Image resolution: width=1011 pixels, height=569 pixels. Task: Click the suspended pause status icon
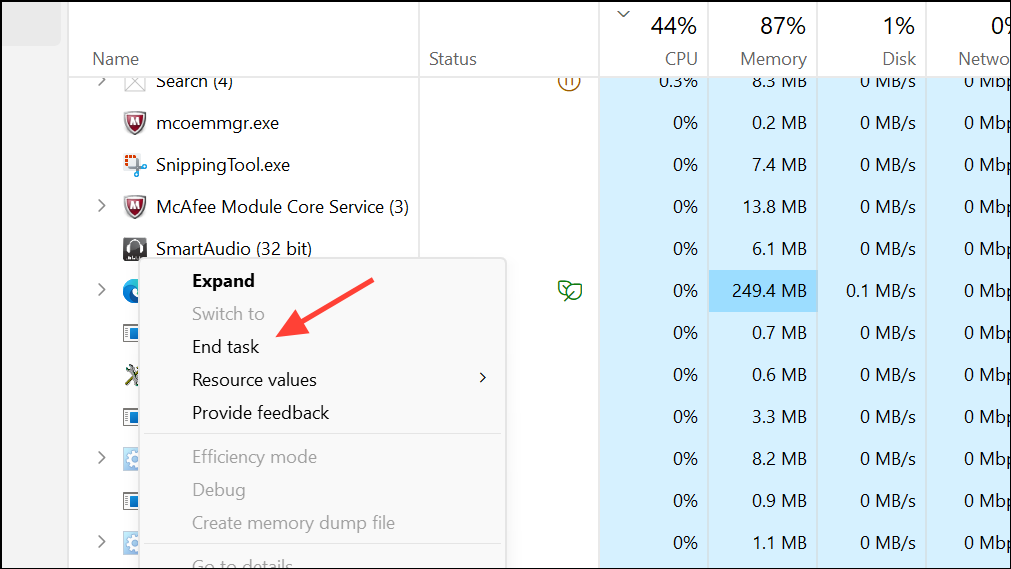tap(569, 82)
